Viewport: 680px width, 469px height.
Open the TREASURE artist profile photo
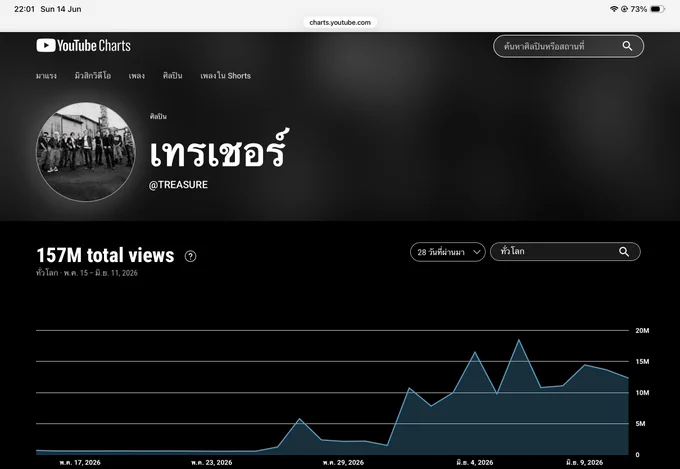click(x=86, y=152)
